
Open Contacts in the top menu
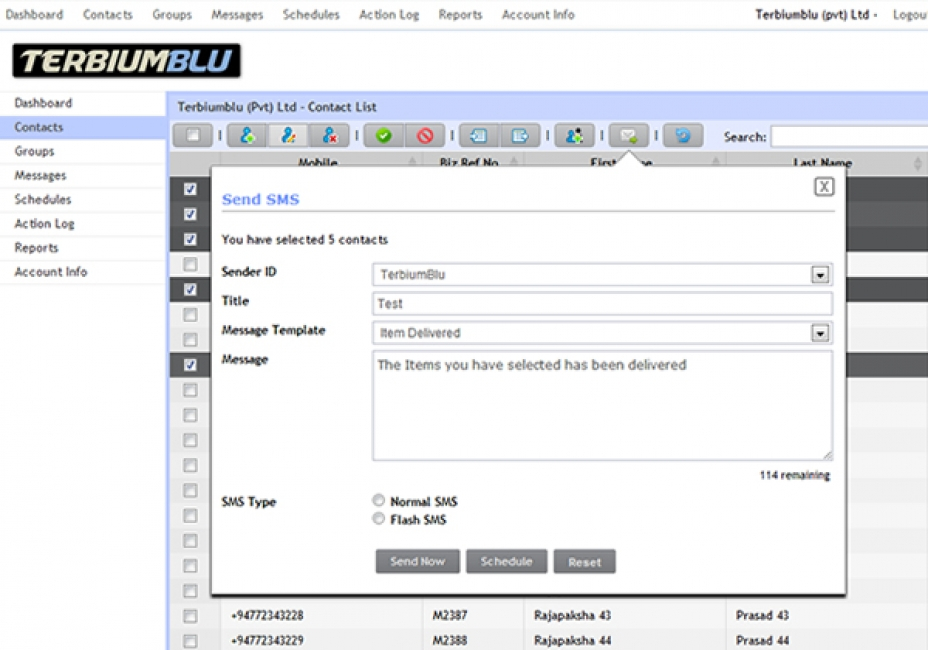[108, 14]
